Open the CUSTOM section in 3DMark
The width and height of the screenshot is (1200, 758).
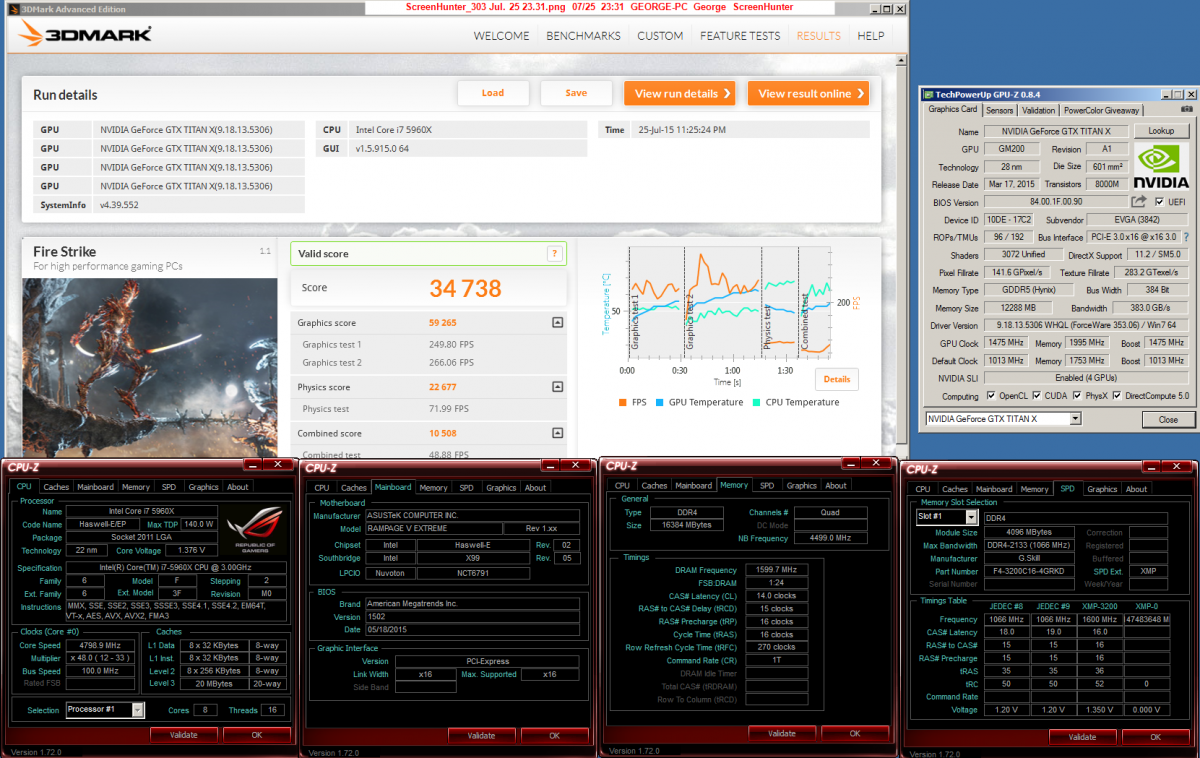point(660,36)
